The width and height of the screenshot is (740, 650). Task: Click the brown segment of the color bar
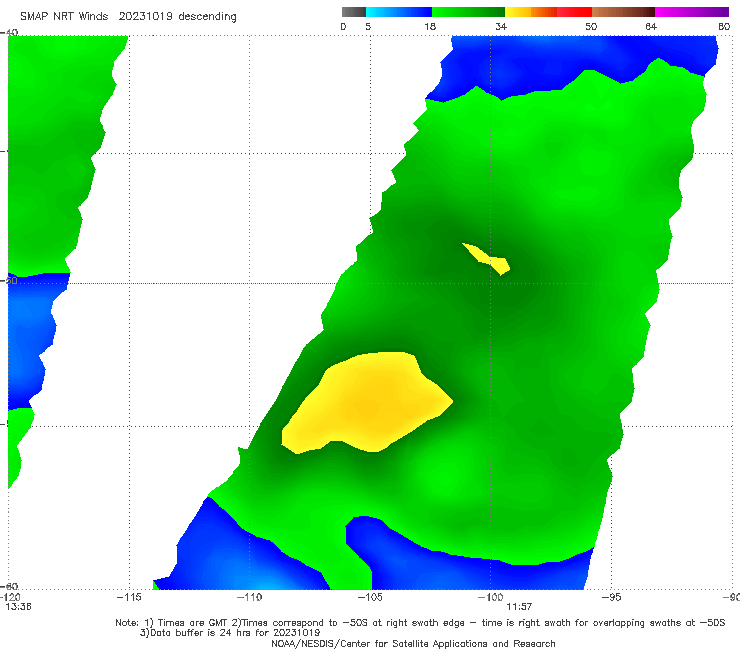click(623, 12)
